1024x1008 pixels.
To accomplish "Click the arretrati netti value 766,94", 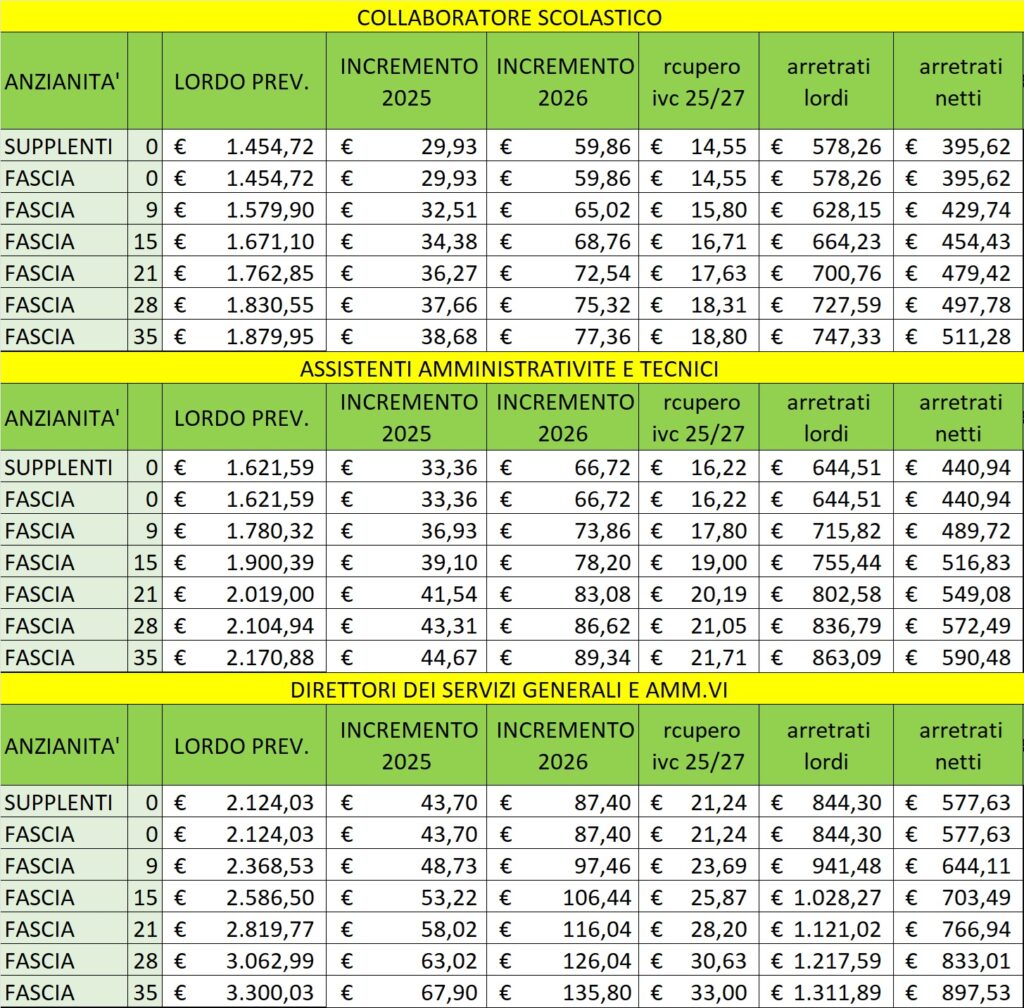I will pos(958,929).
